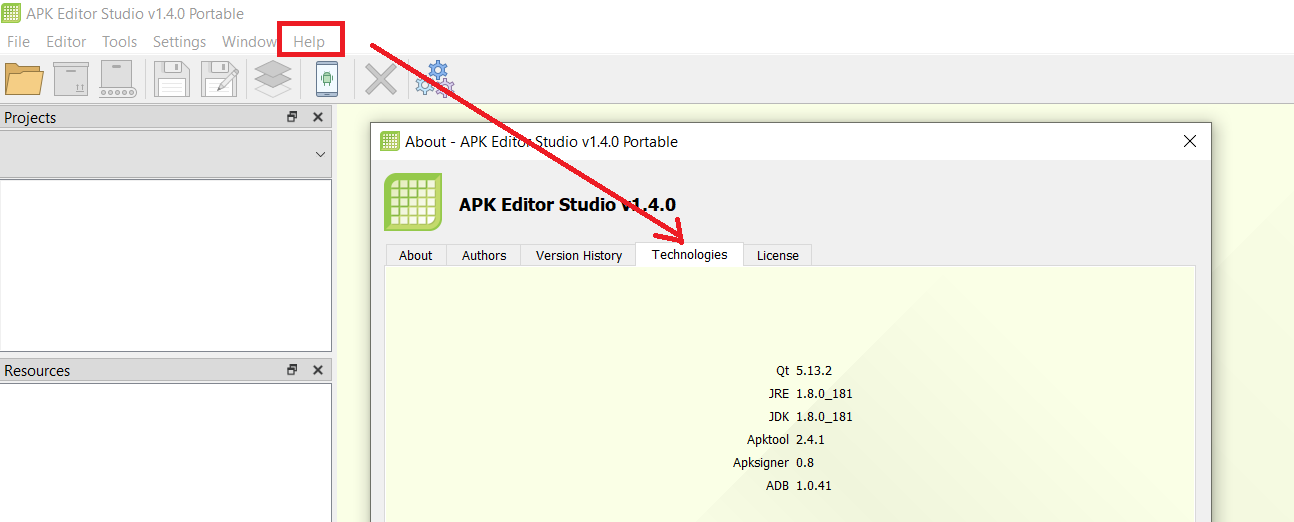This screenshot has height=522, width=1294.
Task: Click inside the empty Resources tree area
Action: pyautogui.click(x=166, y=452)
